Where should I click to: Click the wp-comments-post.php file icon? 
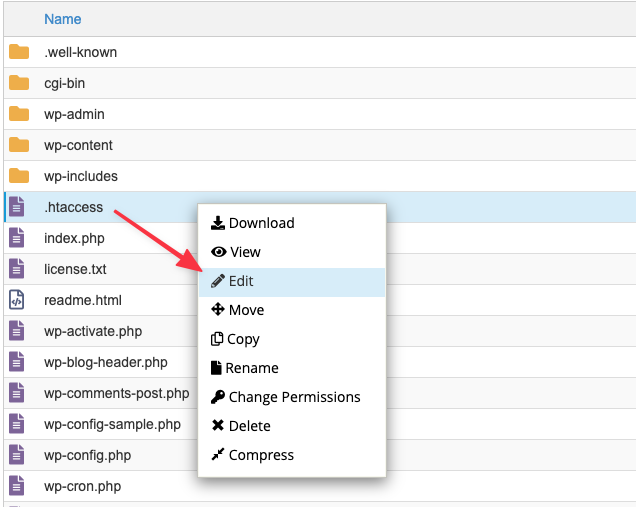click(17, 393)
